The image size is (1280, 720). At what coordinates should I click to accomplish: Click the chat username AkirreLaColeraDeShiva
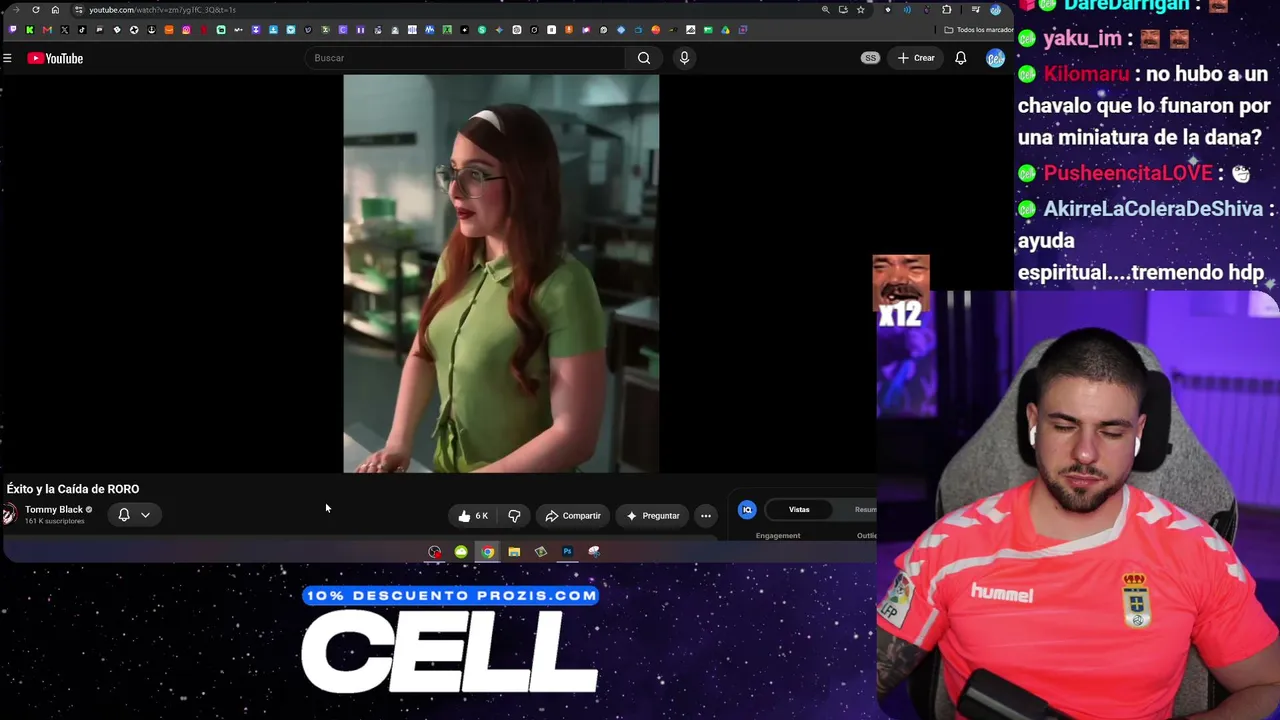tap(1153, 209)
